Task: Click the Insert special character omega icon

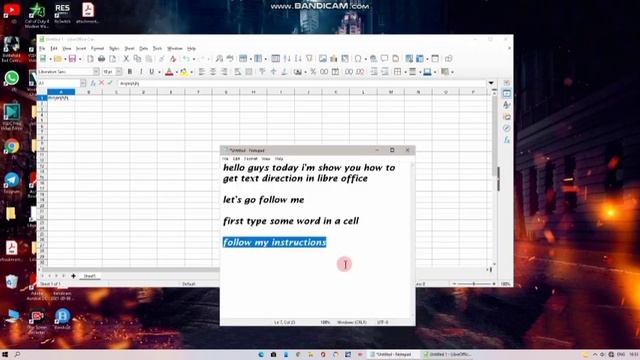Action: coord(358,59)
